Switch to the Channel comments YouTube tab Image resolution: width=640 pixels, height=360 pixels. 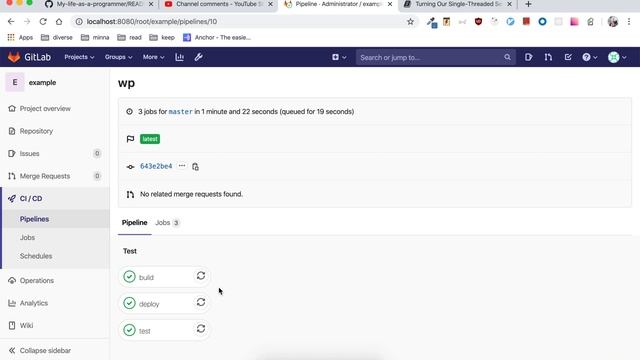[219, 4]
